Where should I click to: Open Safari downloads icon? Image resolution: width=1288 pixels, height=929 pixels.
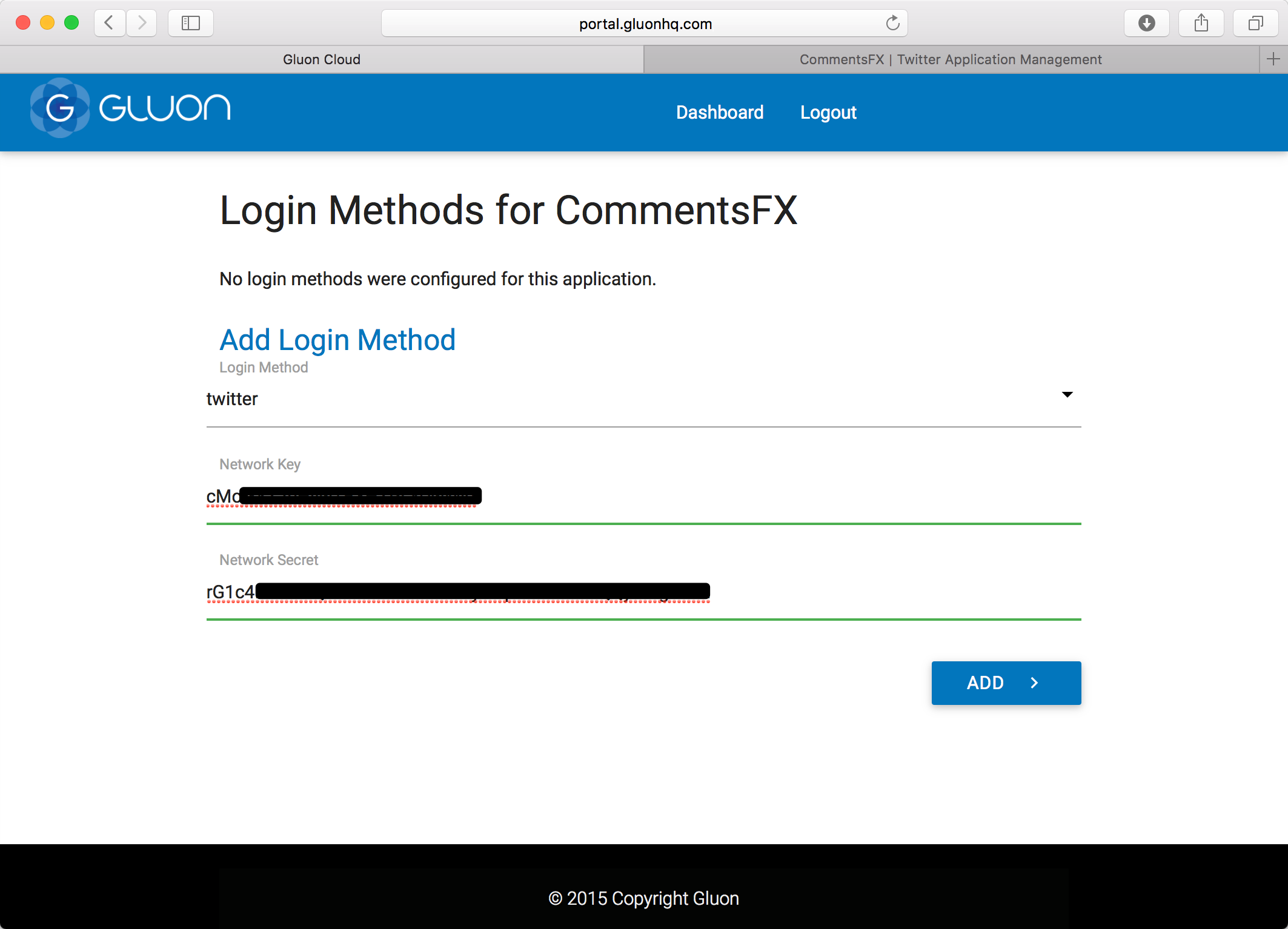click(x=1146, y=23)
